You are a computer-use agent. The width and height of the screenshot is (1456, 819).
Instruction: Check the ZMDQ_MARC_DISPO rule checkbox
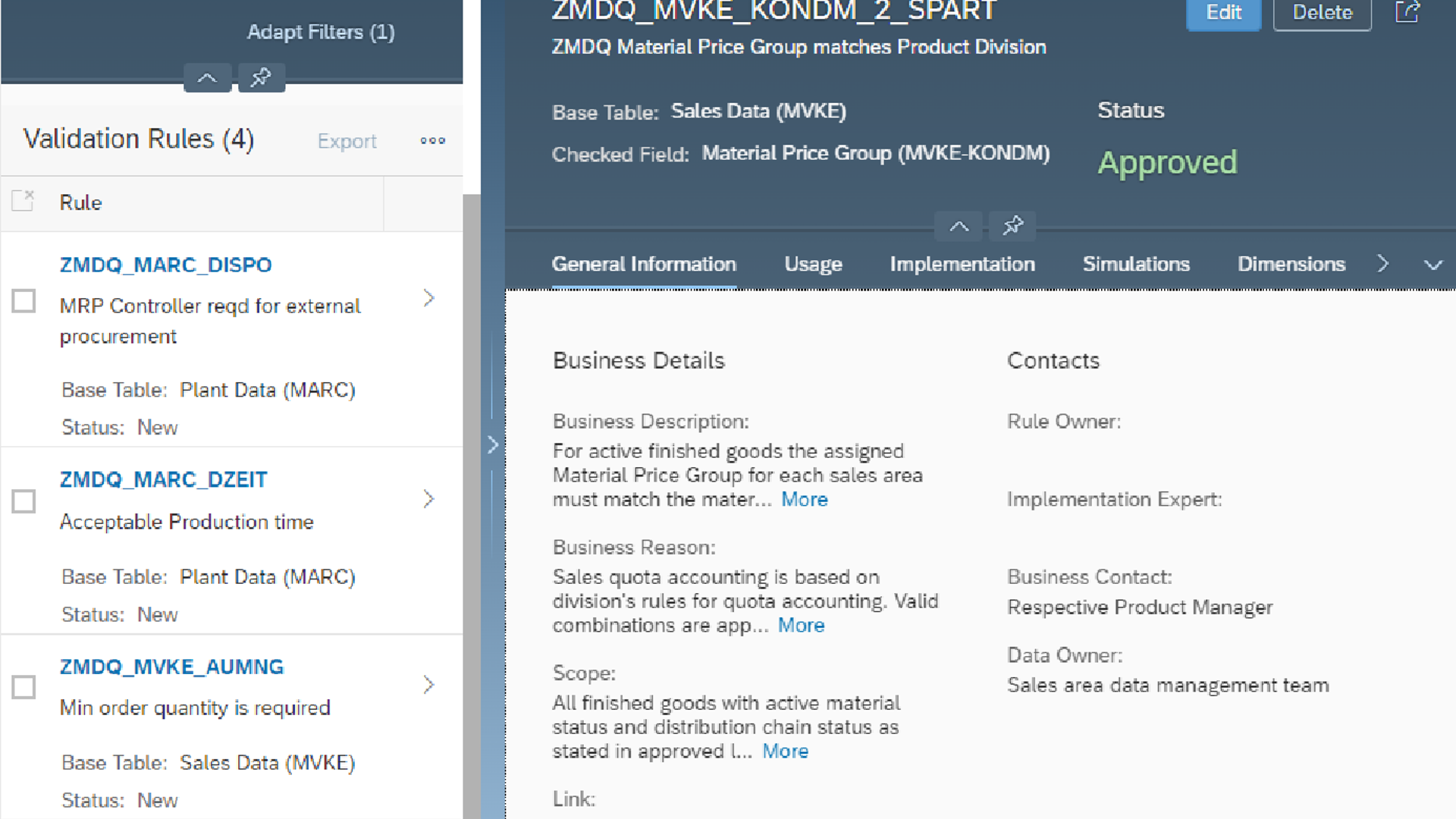(24, 301)
